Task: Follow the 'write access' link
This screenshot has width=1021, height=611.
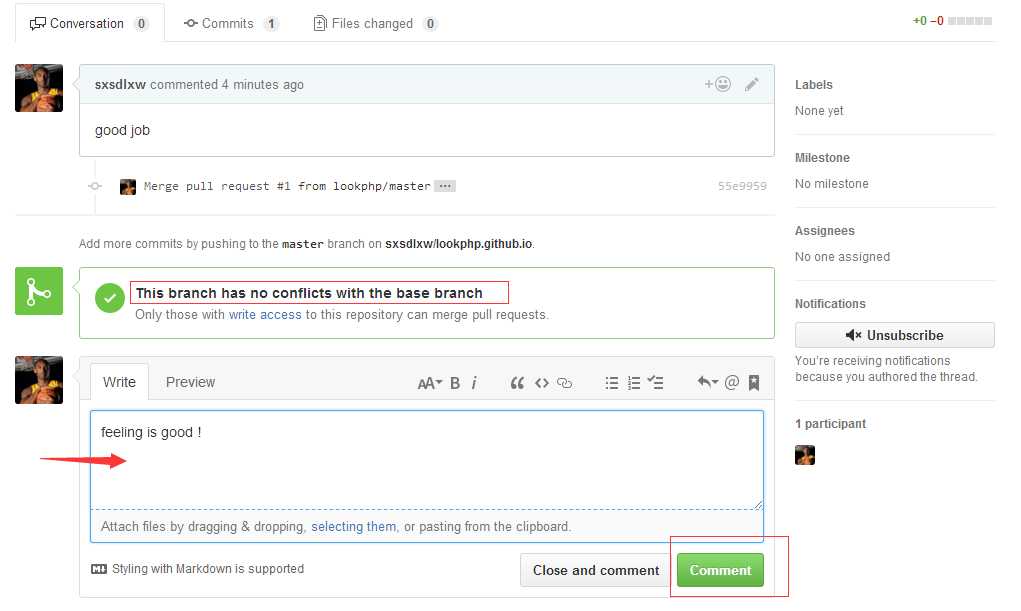Action: click(265, 315)
